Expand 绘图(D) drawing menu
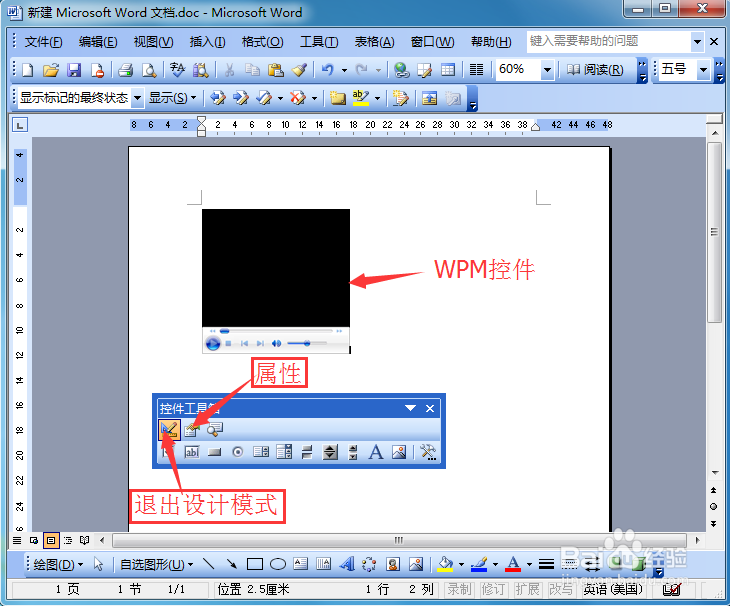Viewport: 730px width, 606px height. (x=58, y=565)
